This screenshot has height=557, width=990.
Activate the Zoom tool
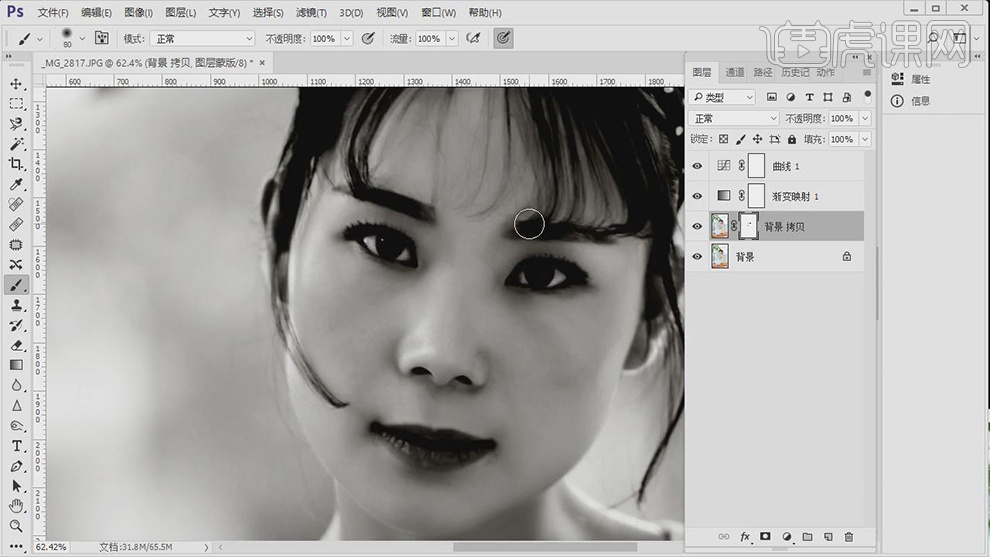tap(16, 526)
